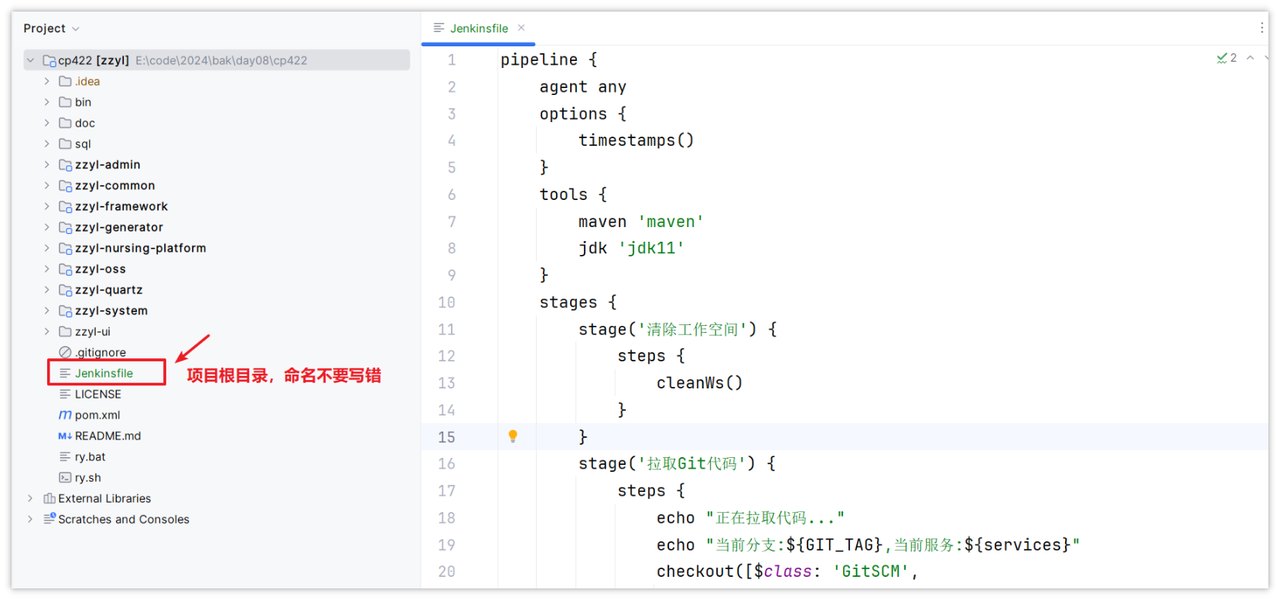
Task: Click line number 18 in the gutter
Action: pos(446,518)
